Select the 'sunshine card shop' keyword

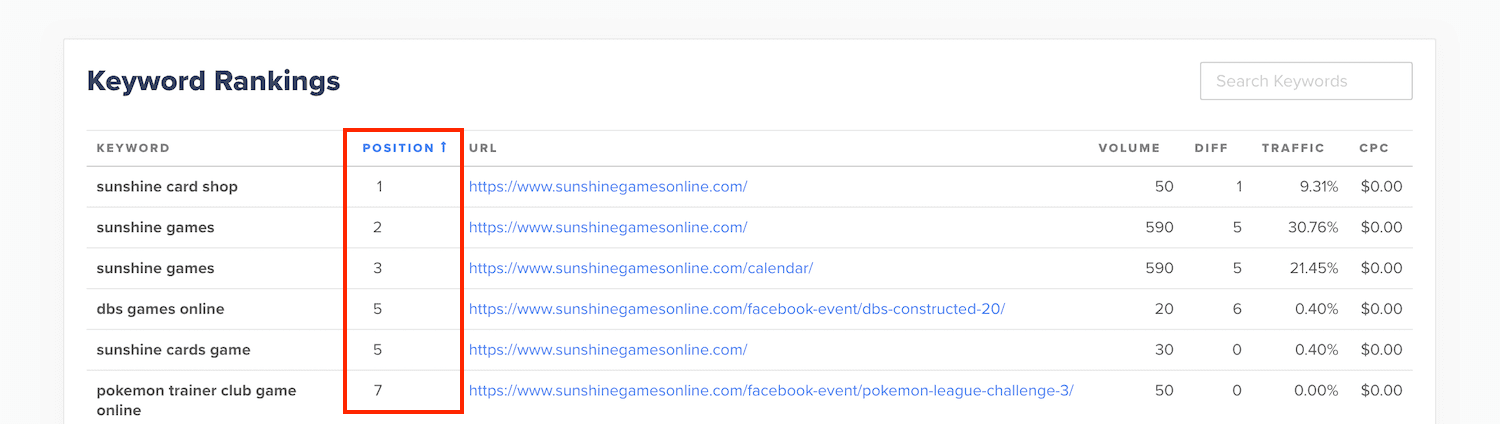(167, 187)
